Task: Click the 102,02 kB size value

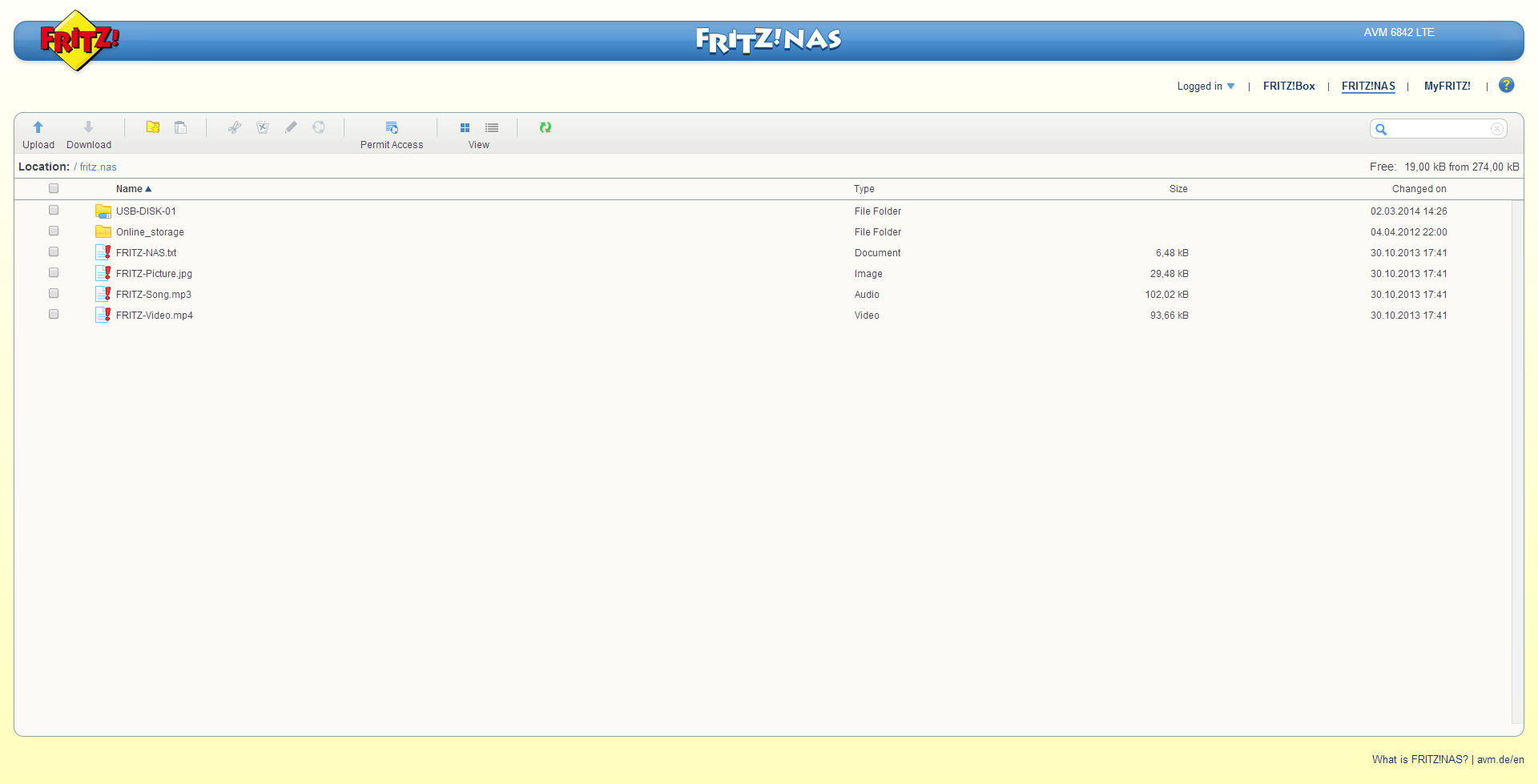Action: tap(1166, 295)
